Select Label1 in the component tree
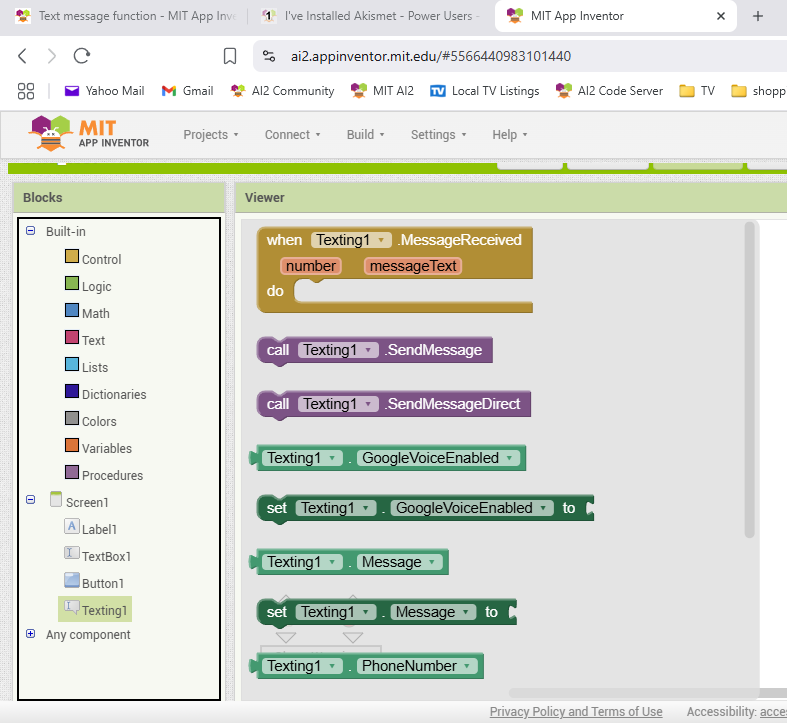The height and width of the screenshot is (723, 787). 99,529
